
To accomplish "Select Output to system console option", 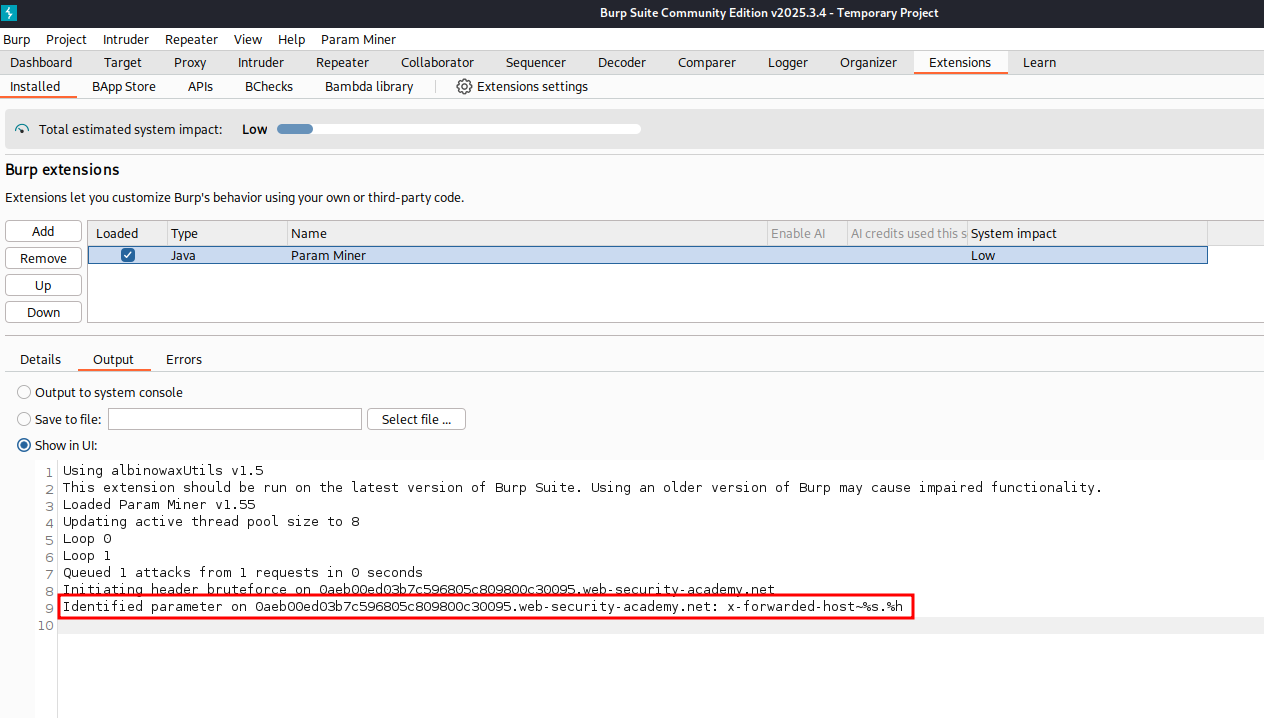I will (24, 393).
